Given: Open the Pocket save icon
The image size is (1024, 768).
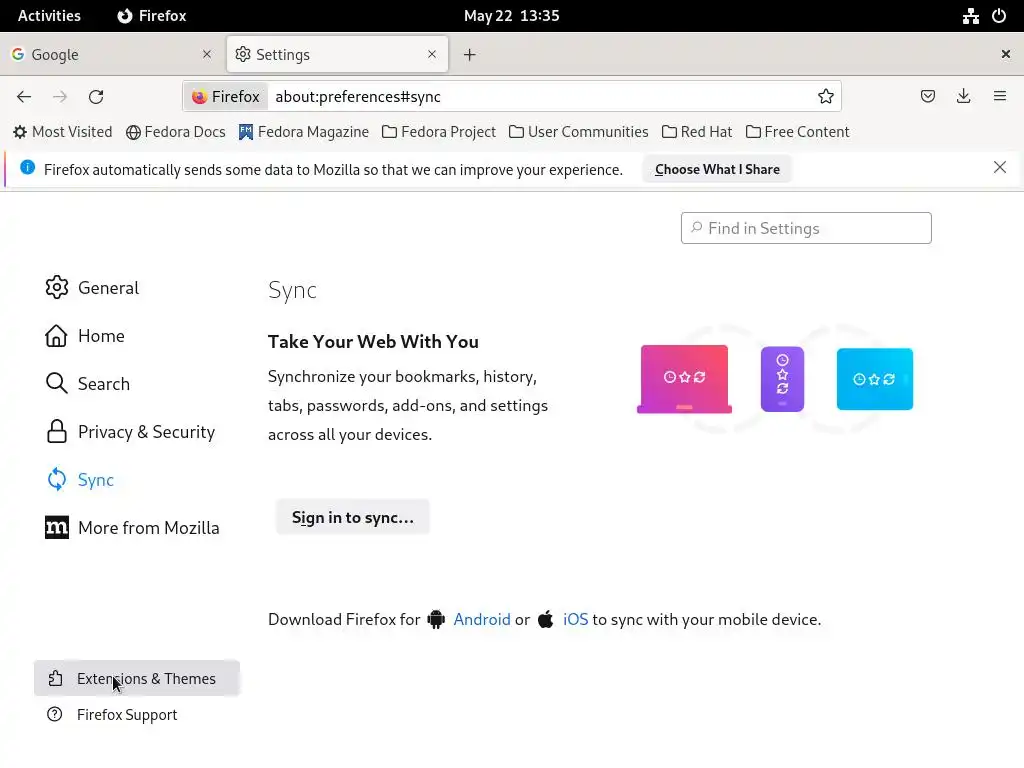Looking at the screenshot, I should point(927,97).
